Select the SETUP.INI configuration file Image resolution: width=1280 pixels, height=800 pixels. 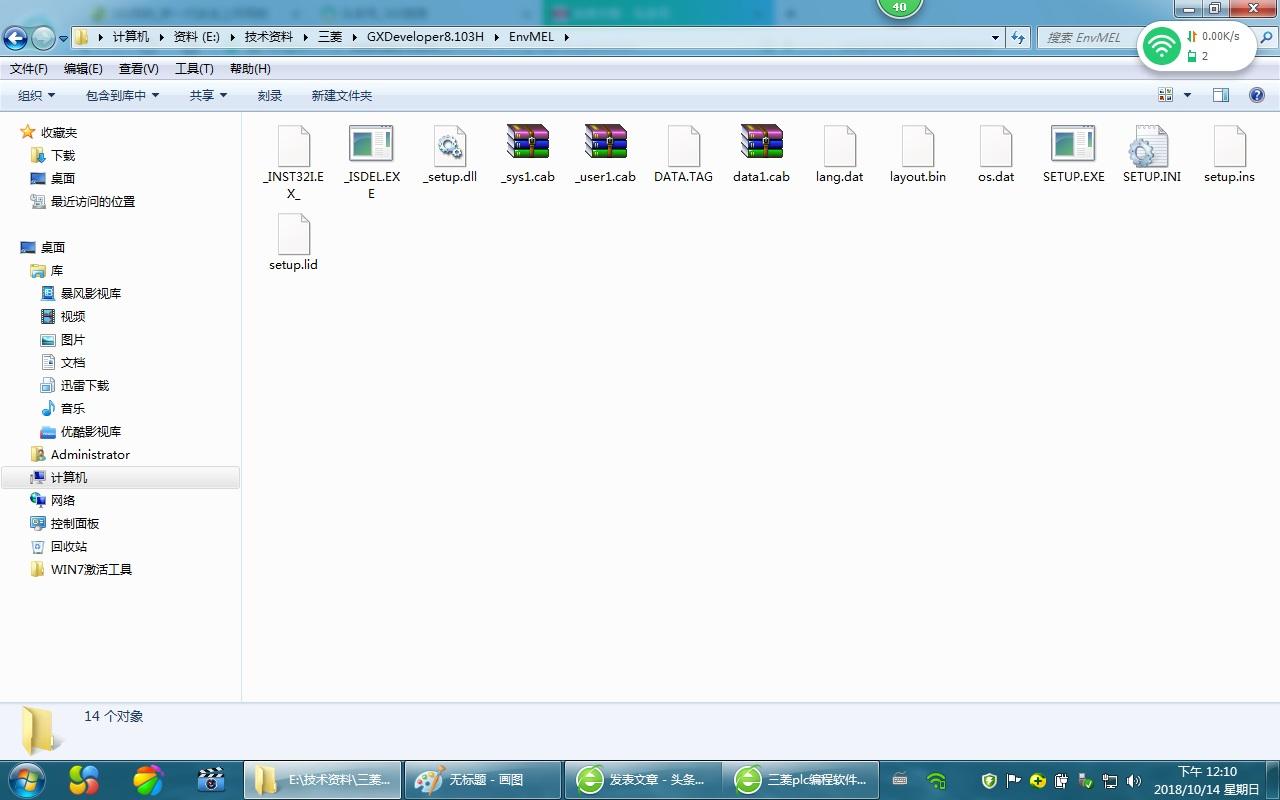1151,146
